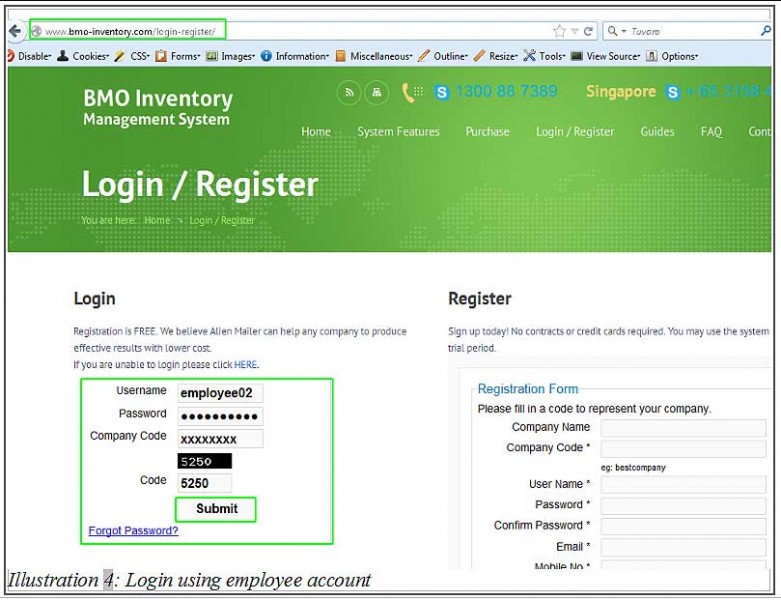The width and height of the screenshot is (781, 600).
Task: Open the Resize toolbar menu
Action: [496, 56]
